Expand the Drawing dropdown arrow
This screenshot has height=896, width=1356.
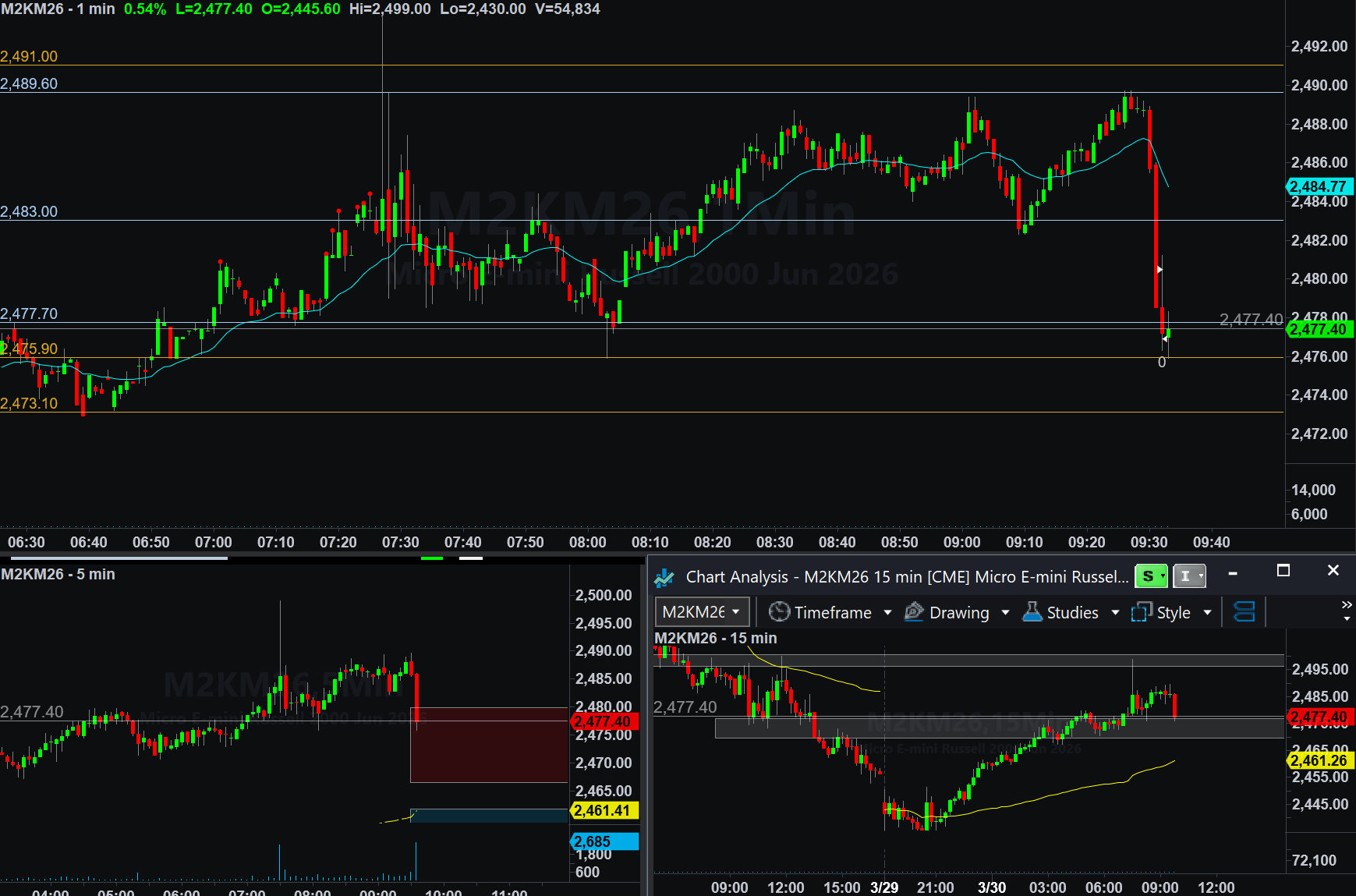(1005, 613)
